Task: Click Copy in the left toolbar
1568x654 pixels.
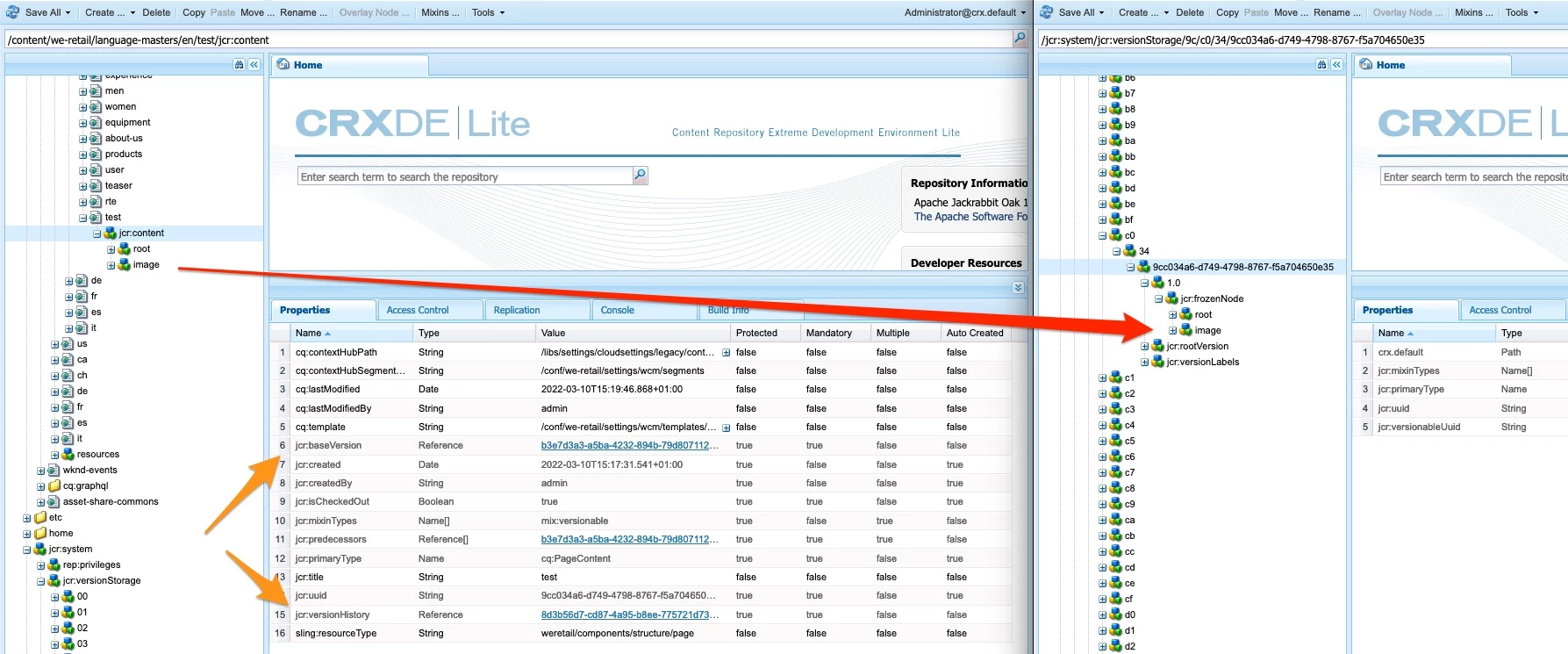Action: (x=194, y=12)
